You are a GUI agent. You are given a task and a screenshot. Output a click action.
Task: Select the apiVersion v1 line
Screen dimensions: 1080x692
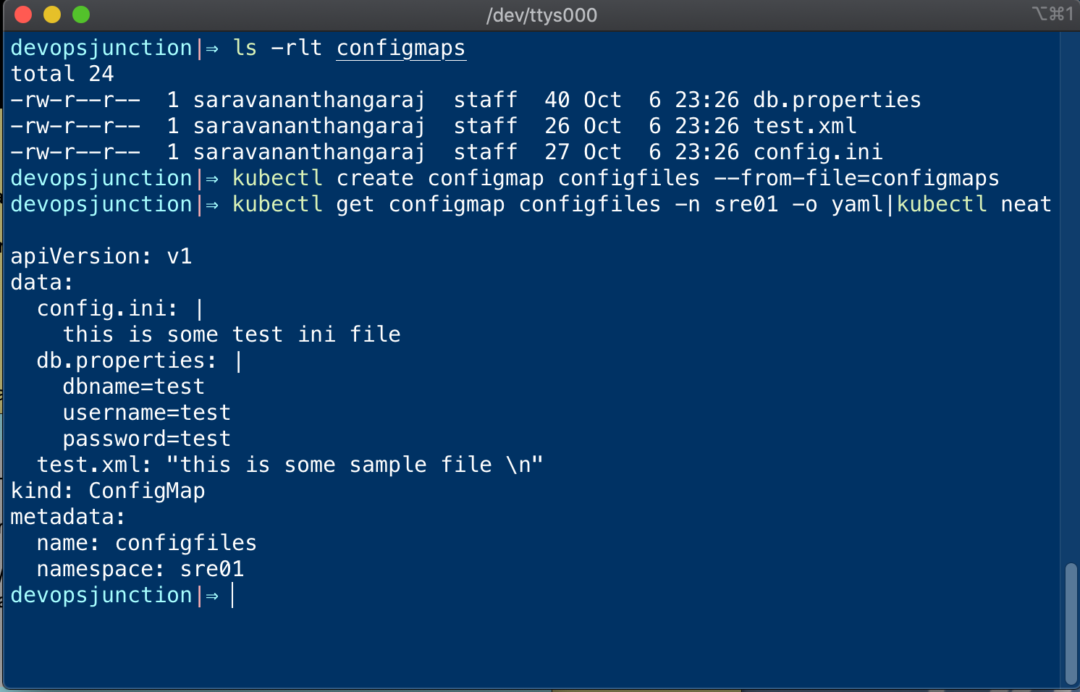point(100,255)
